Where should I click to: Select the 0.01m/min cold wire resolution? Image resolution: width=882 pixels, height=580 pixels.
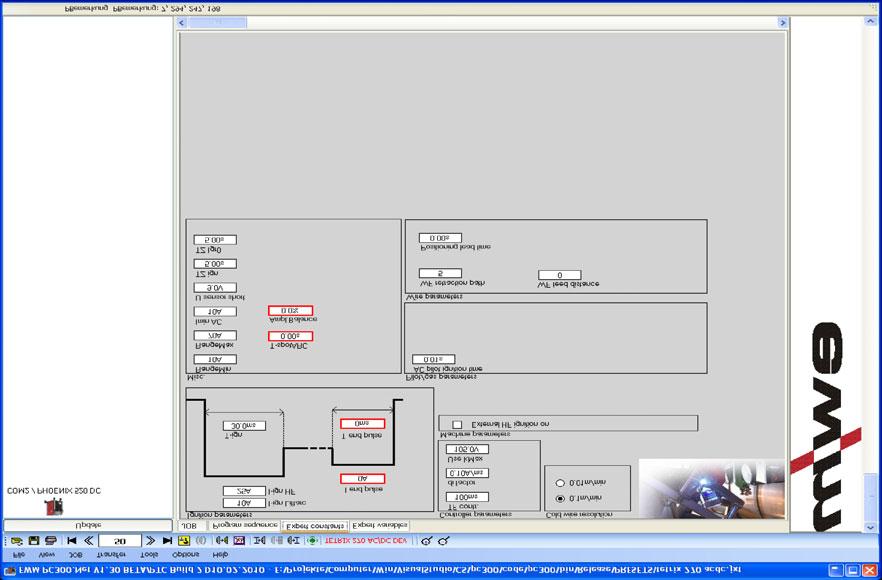tap(560, 483)
